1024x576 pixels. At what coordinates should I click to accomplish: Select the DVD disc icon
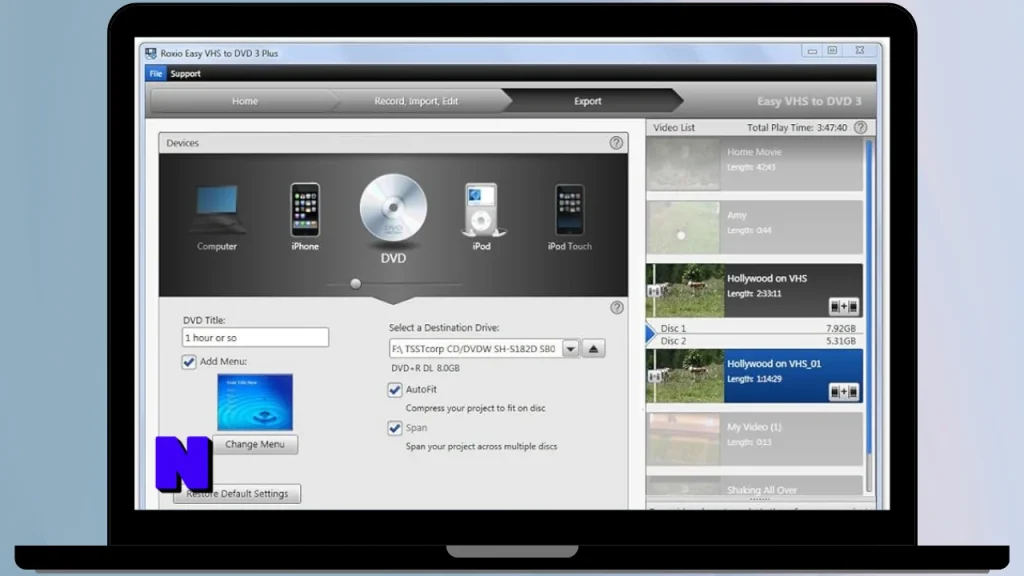(x=393, y=208)
